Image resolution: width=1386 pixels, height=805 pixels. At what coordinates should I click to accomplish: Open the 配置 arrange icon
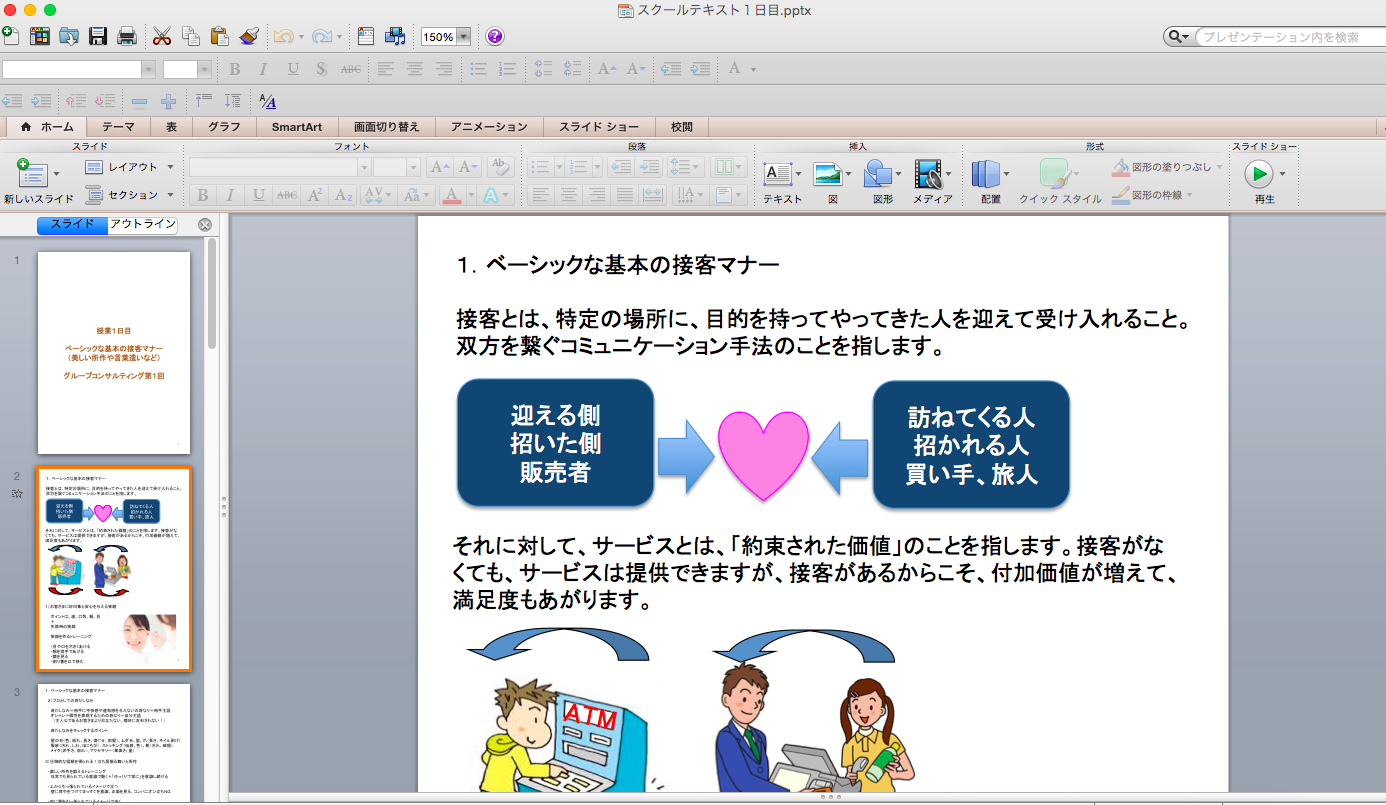point(986,174)
